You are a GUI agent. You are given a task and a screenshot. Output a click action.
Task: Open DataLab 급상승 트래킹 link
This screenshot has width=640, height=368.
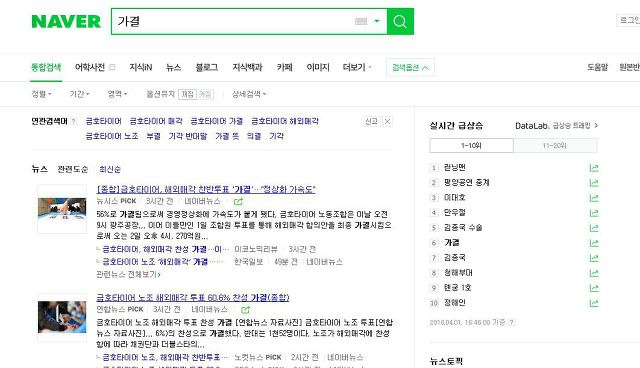[x=556, y=126]
